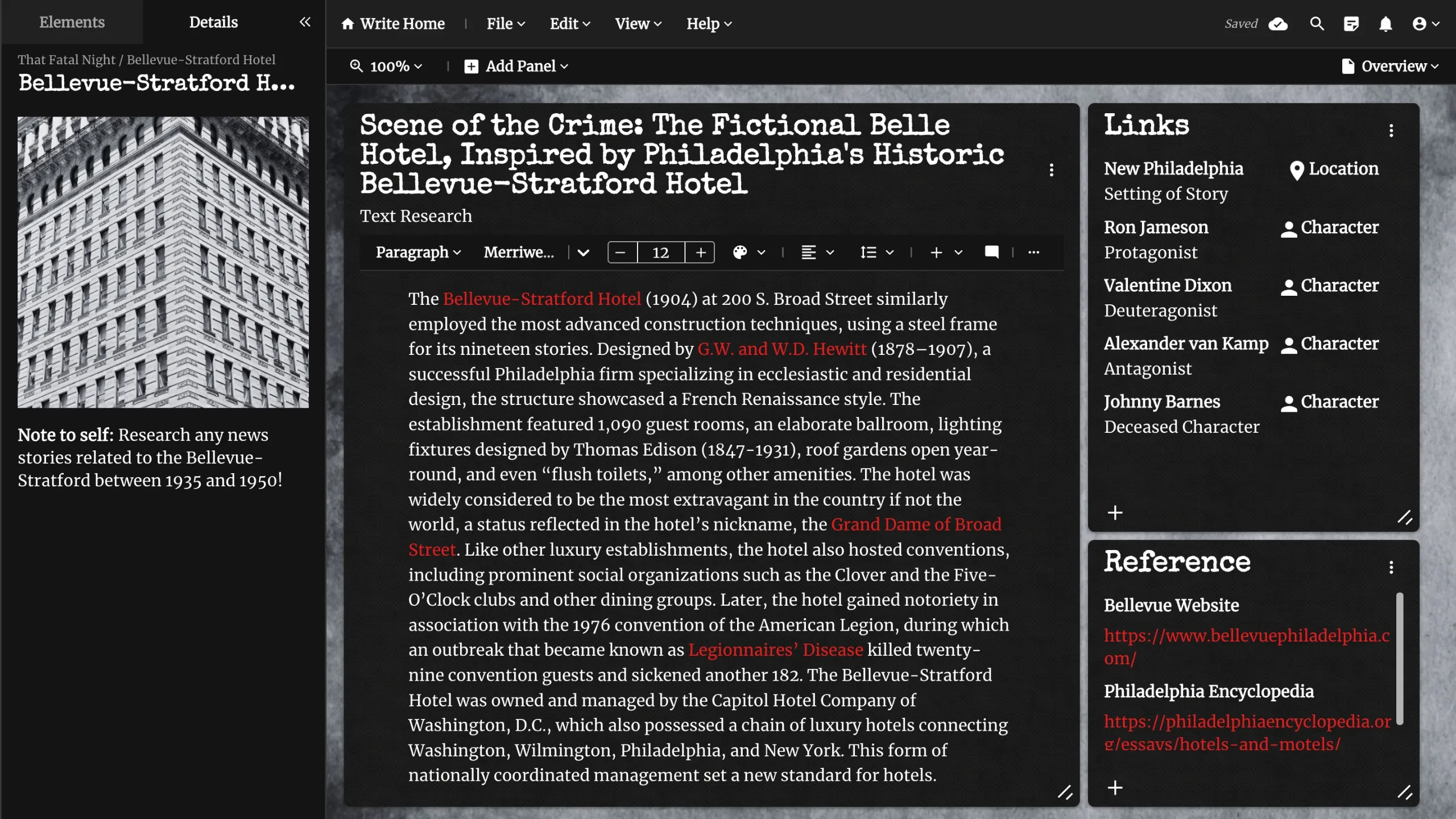Open the text color palette icon
This screenshot has width=1456, height=819.
point(740,253)
